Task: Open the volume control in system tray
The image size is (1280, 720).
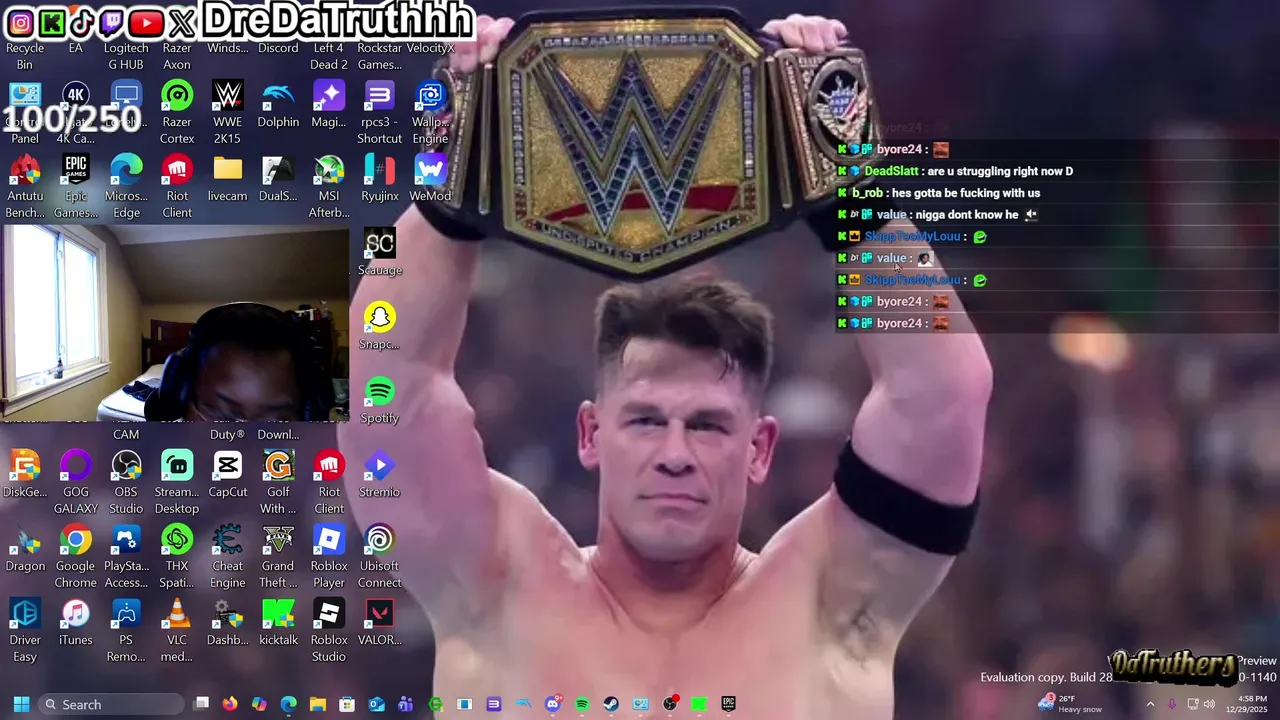Action: [1210, 704]
